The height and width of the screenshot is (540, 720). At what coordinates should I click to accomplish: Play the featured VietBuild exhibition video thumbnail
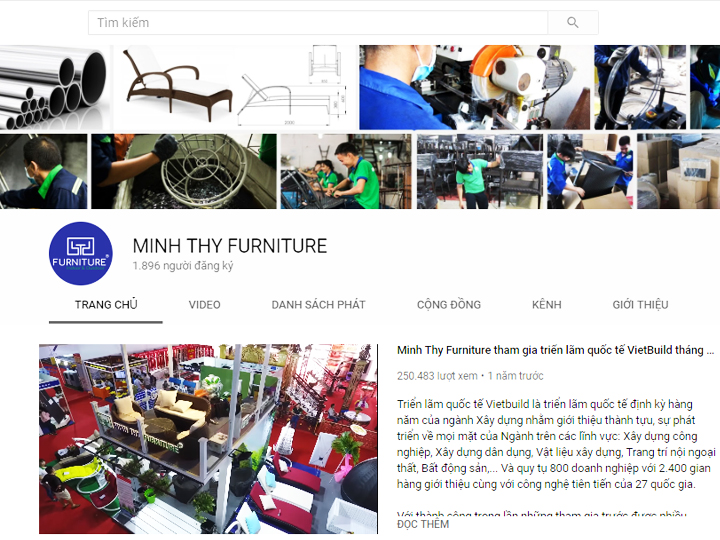click(x=208, y=439)
